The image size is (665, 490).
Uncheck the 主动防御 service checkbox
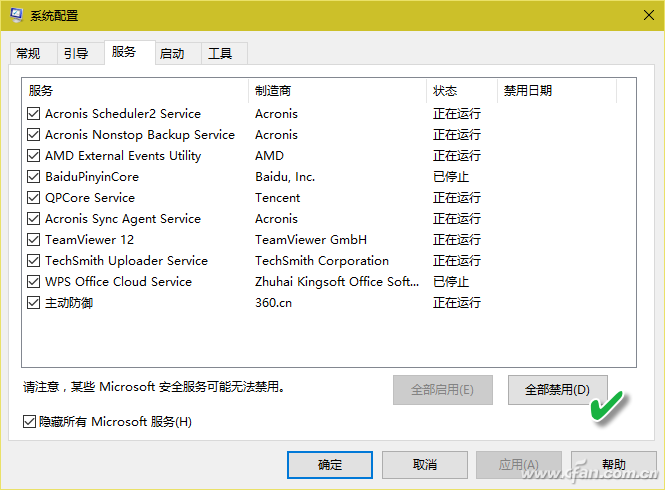(35, 303)
